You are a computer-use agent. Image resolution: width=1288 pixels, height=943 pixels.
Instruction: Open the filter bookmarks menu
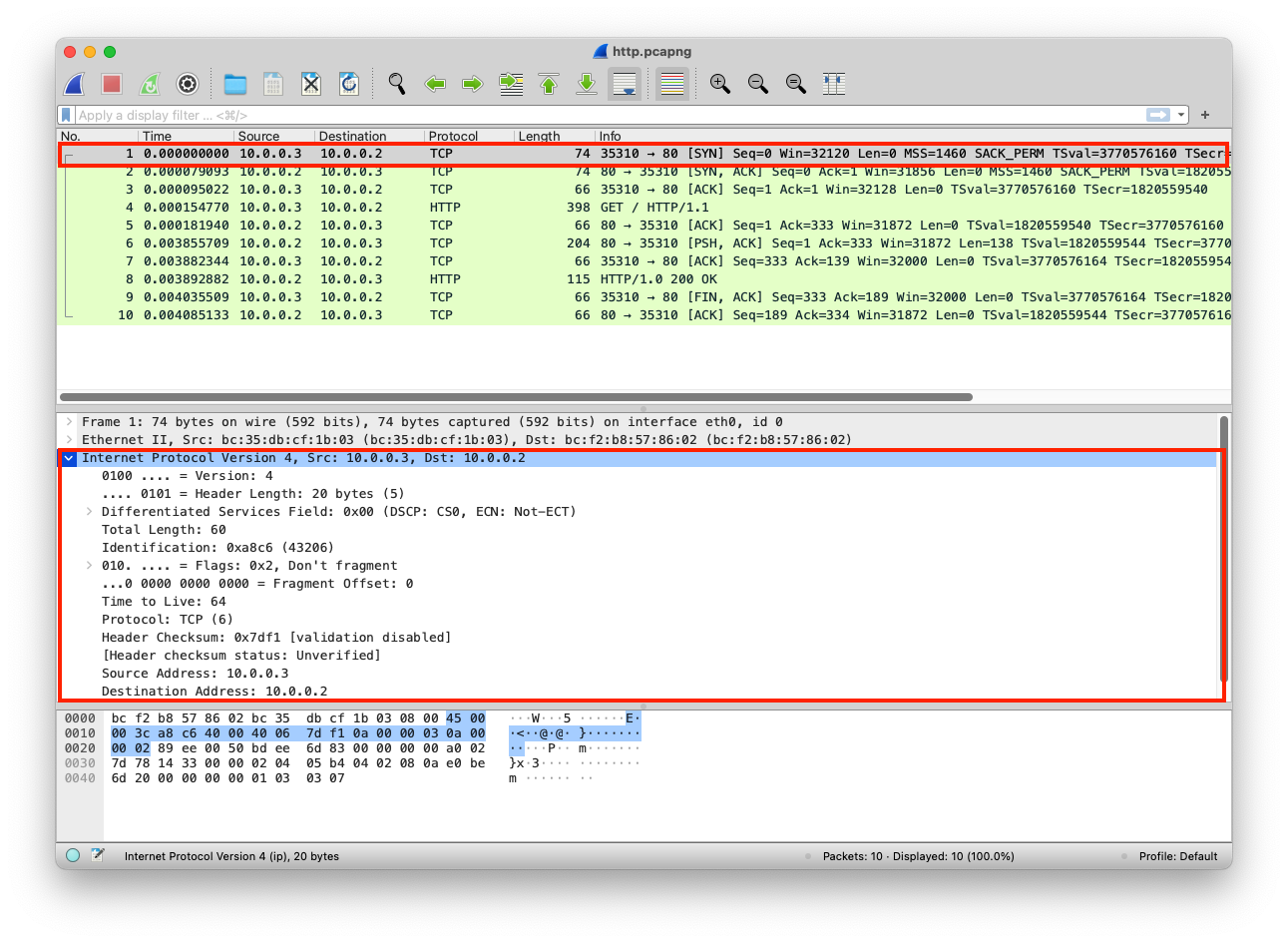pyautogui.click(x=66, y=115)
